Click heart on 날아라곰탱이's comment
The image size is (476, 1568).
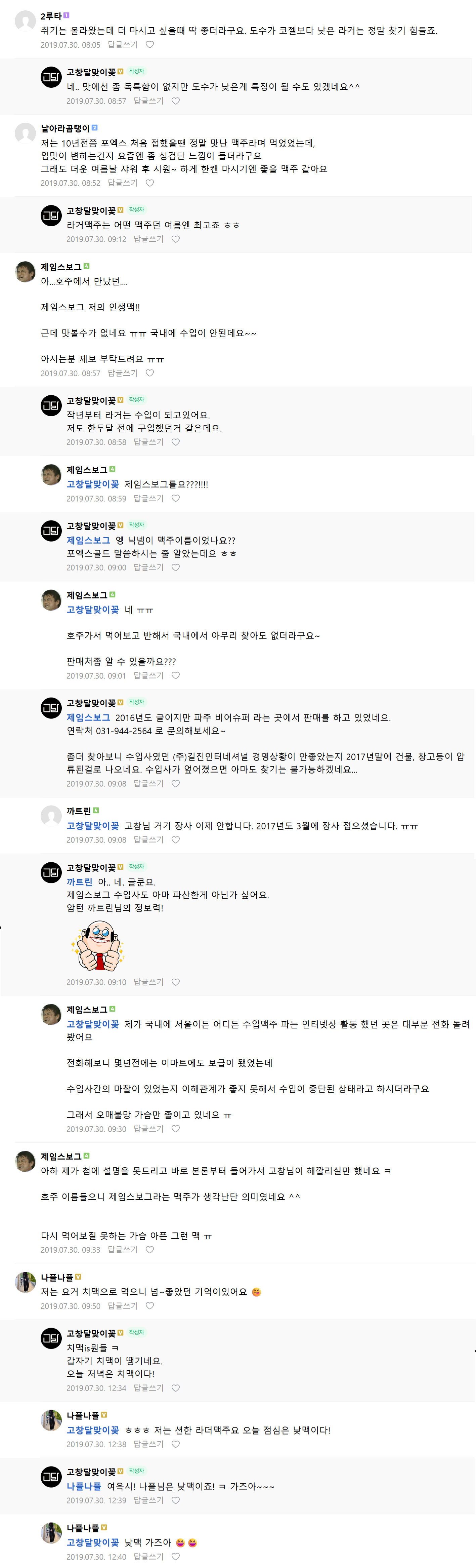(x=149, y=183)
